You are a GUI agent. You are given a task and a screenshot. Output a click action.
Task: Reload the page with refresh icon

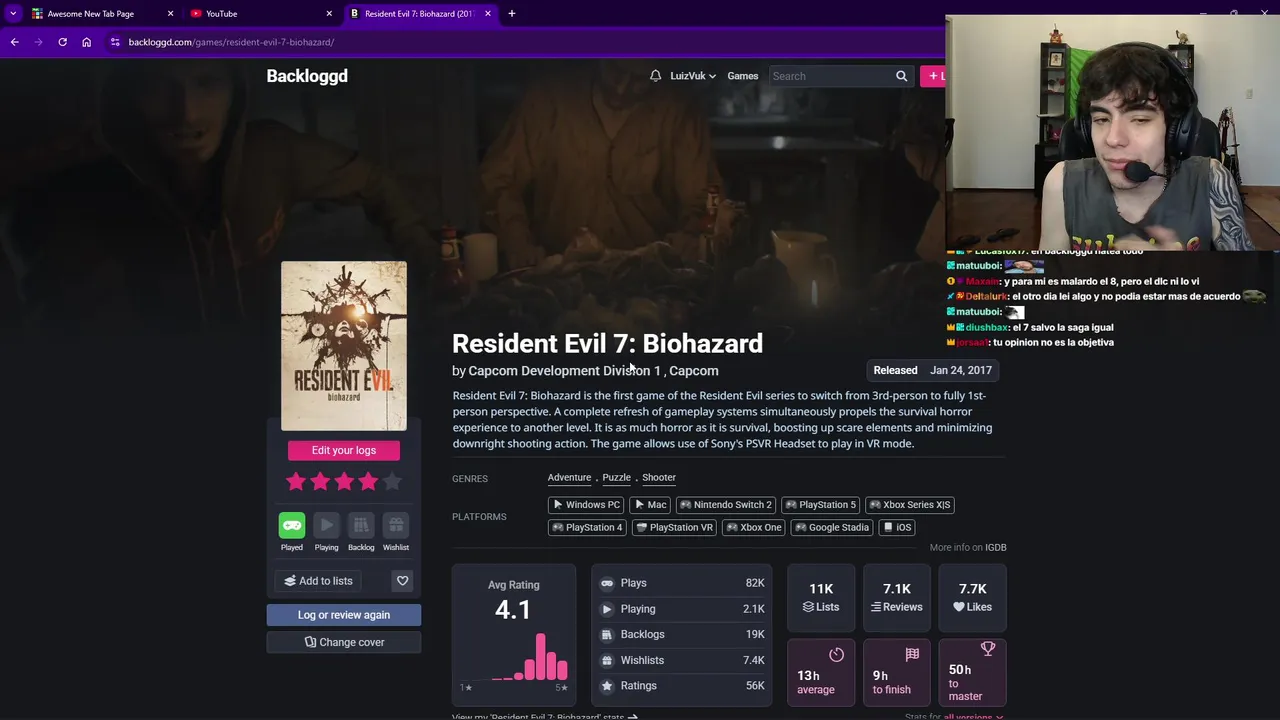coord(62,42)
